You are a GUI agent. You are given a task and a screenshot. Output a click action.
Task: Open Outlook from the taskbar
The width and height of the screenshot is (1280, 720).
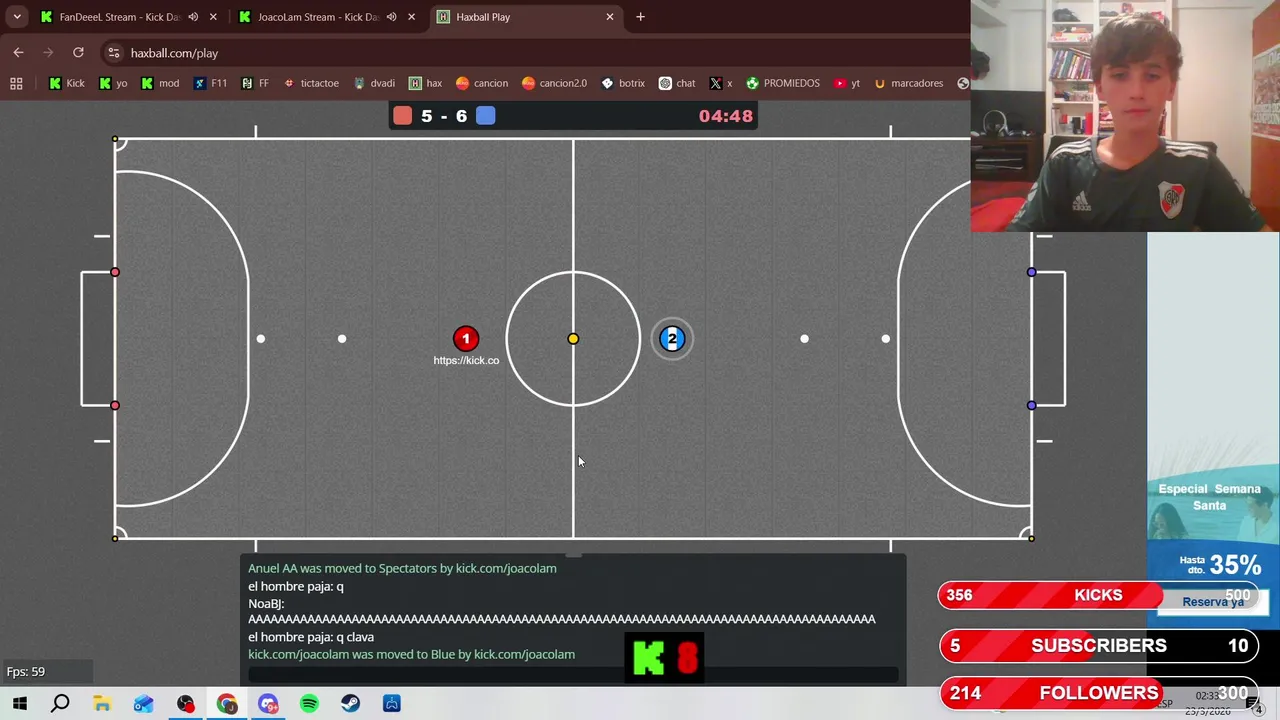coord(143,704)
